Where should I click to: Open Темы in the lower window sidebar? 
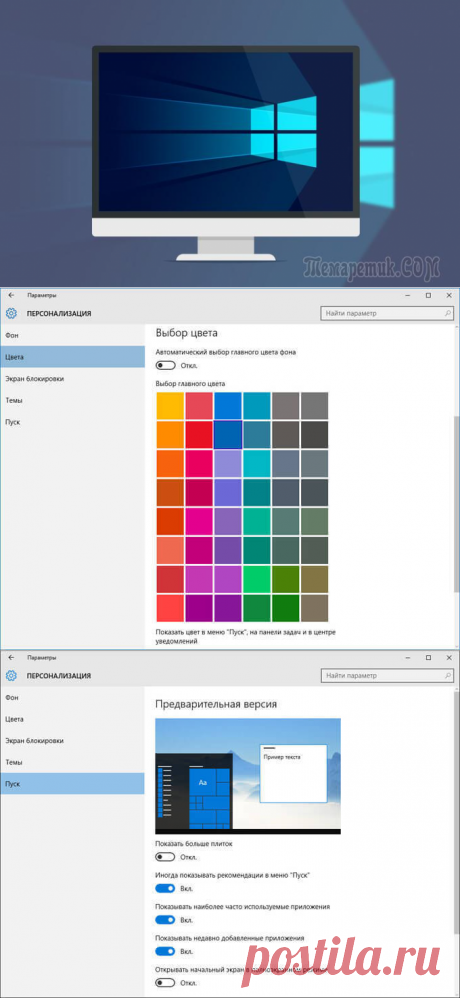coord(73,762)
